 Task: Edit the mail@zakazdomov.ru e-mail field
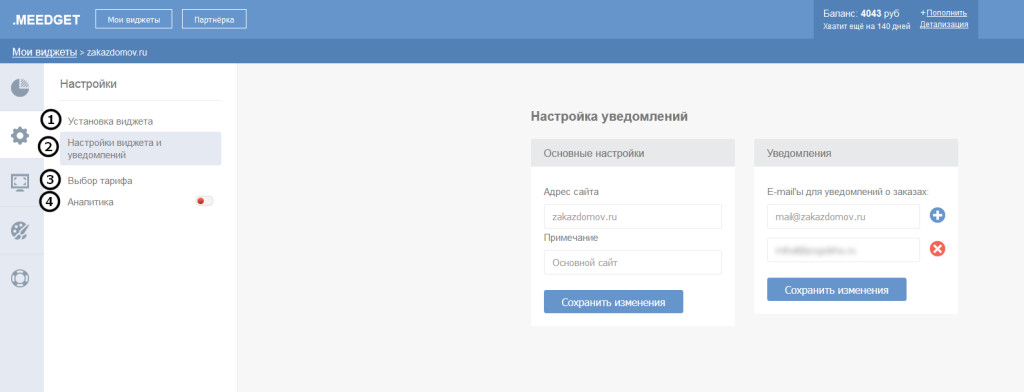point(843,216)
